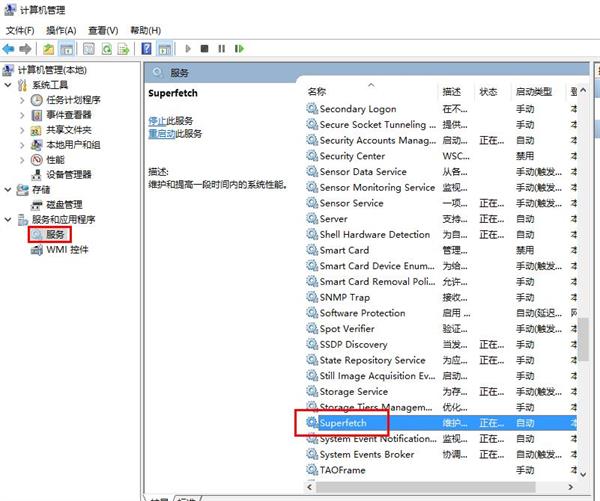This screenshot has height=501, width=600.
Task: Expand the 性能 node chevron
Action: tap(22, 160)
